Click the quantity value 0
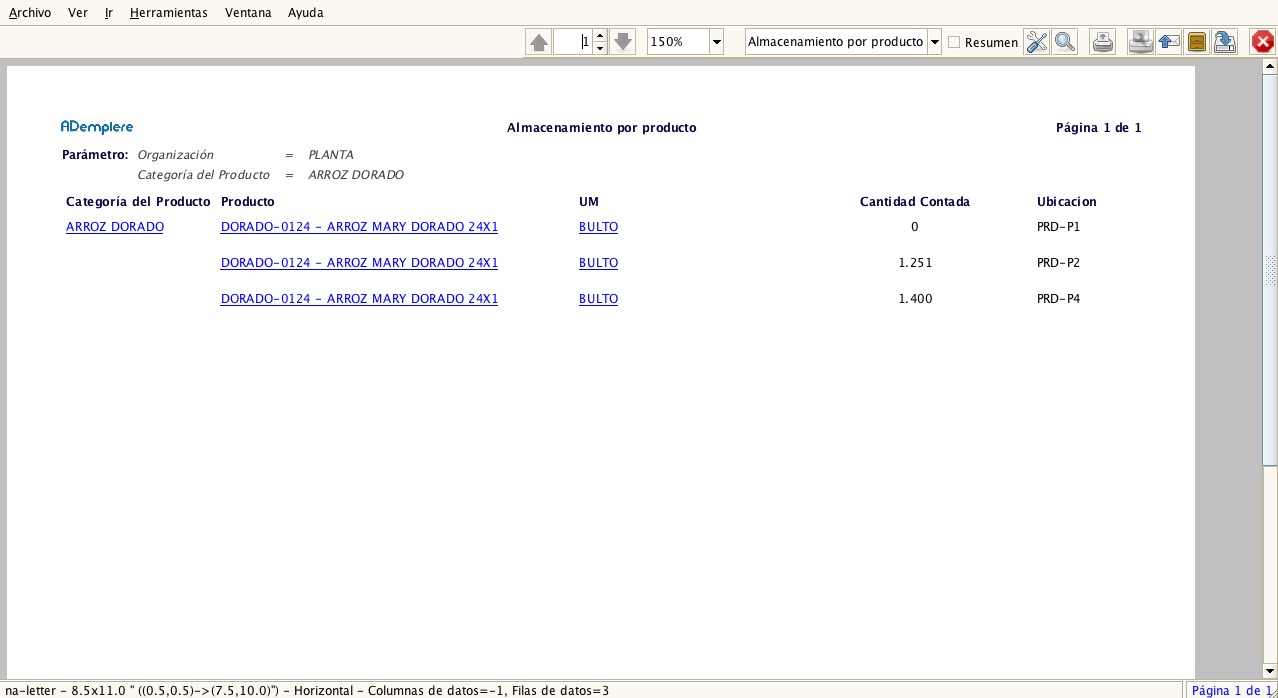The height and width of the screenshot is (698, 1278). point(915,227)
